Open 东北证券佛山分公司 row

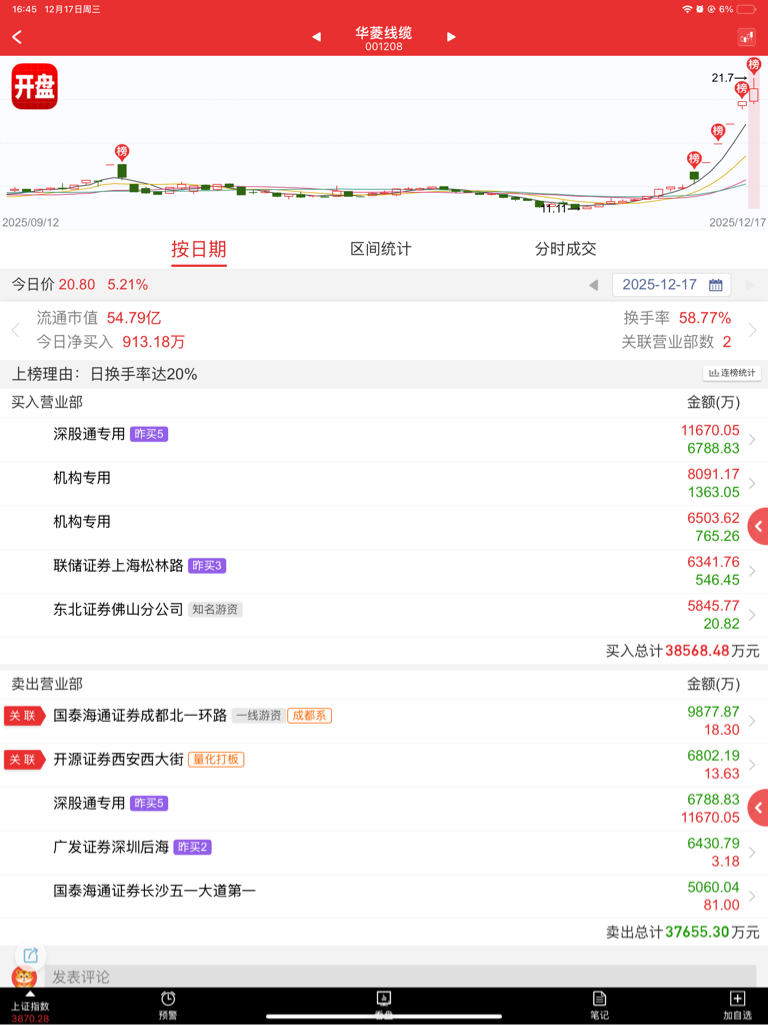coord(384,616)
